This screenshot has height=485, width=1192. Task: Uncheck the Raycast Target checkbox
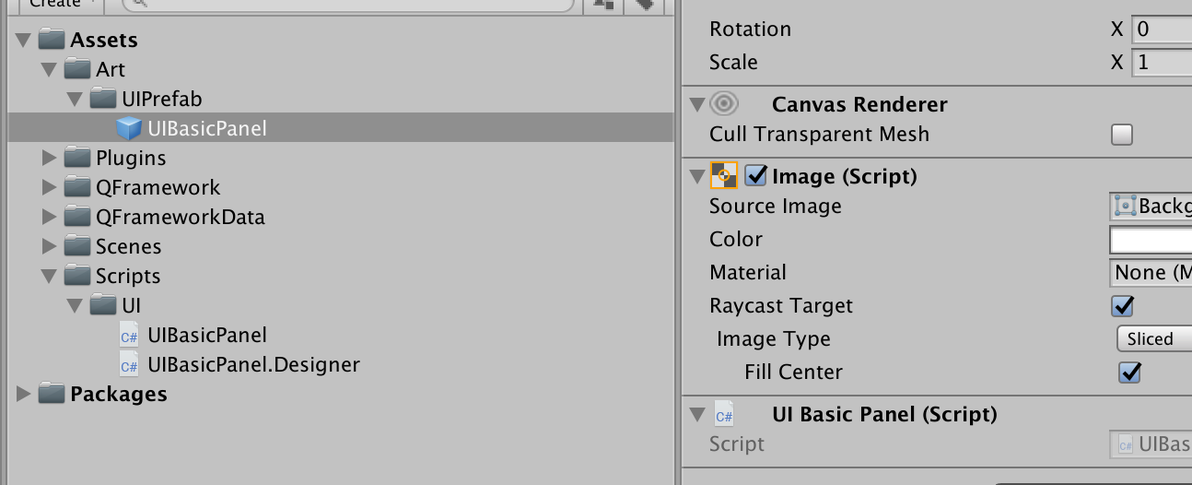pyautogui.click(x=1122, y=306)
